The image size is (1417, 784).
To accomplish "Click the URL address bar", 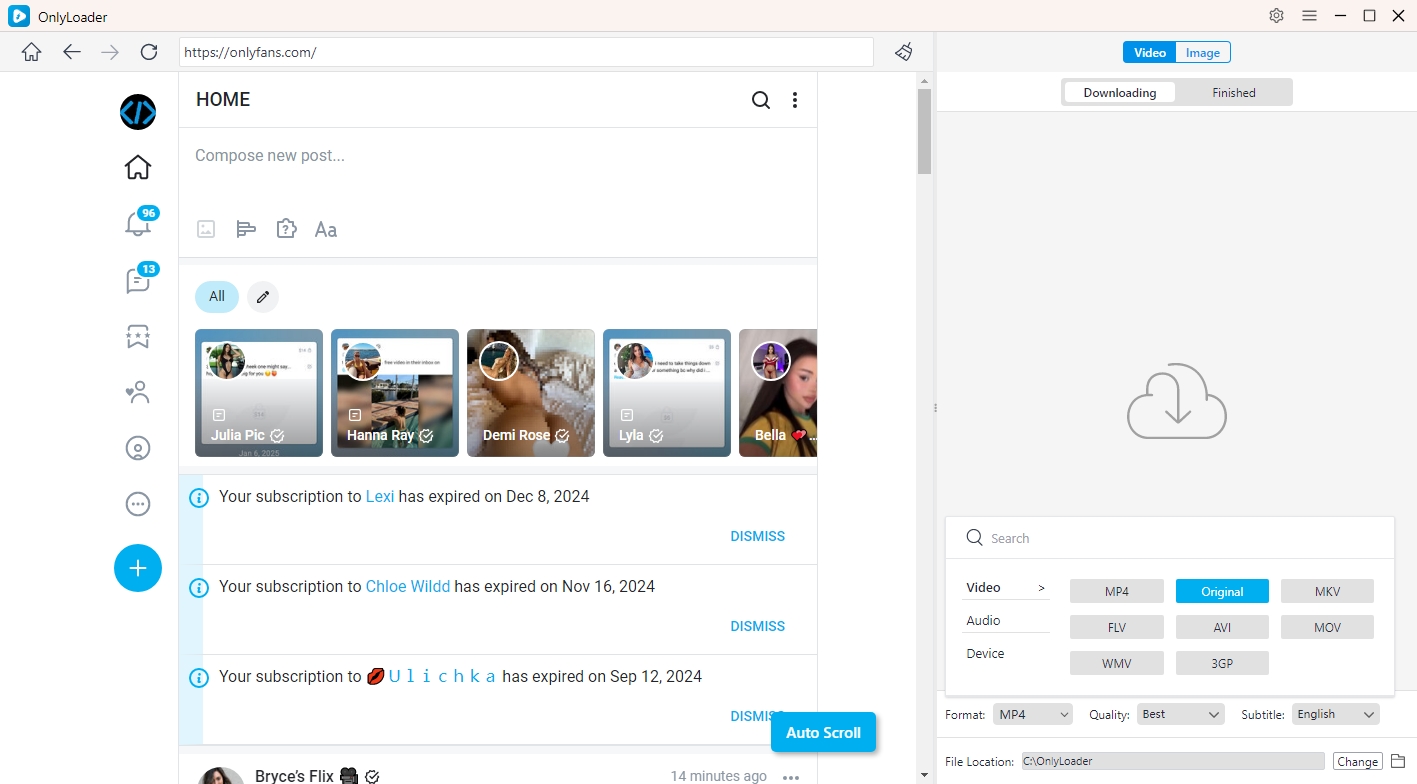I will [x=526, y=52].
